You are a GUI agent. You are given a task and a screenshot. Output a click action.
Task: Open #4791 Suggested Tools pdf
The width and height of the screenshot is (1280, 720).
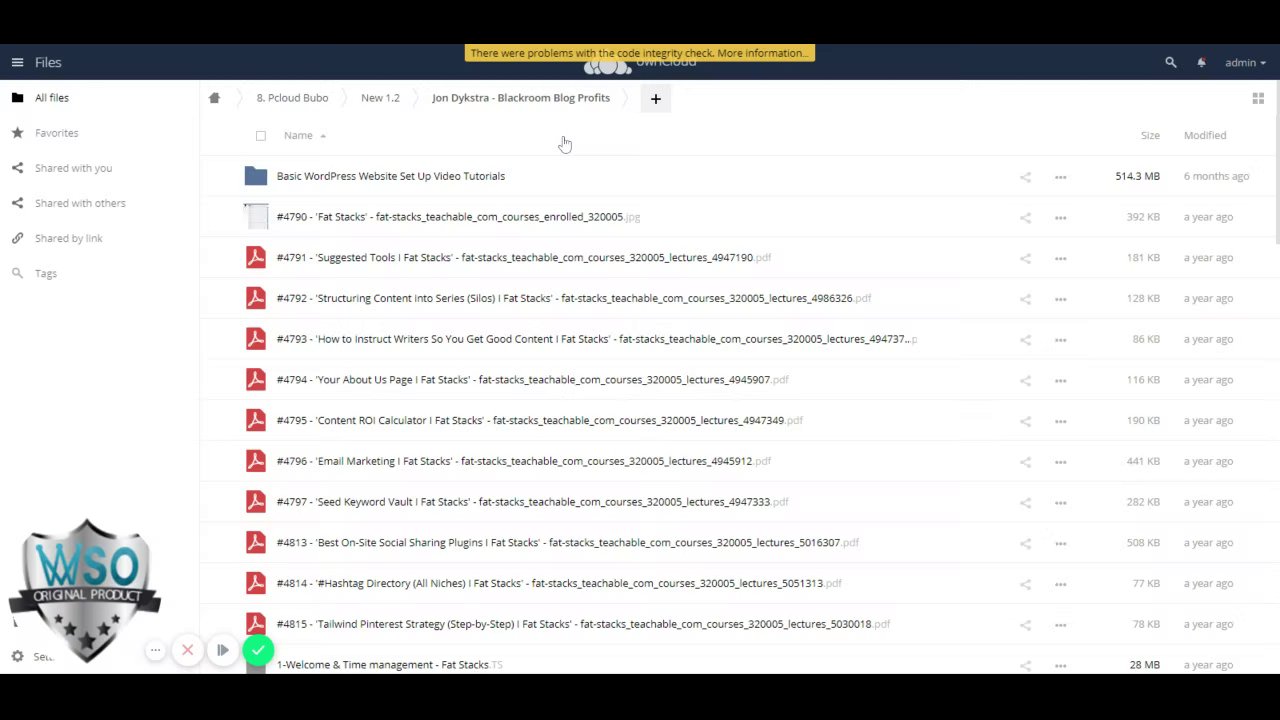point(524,258)
